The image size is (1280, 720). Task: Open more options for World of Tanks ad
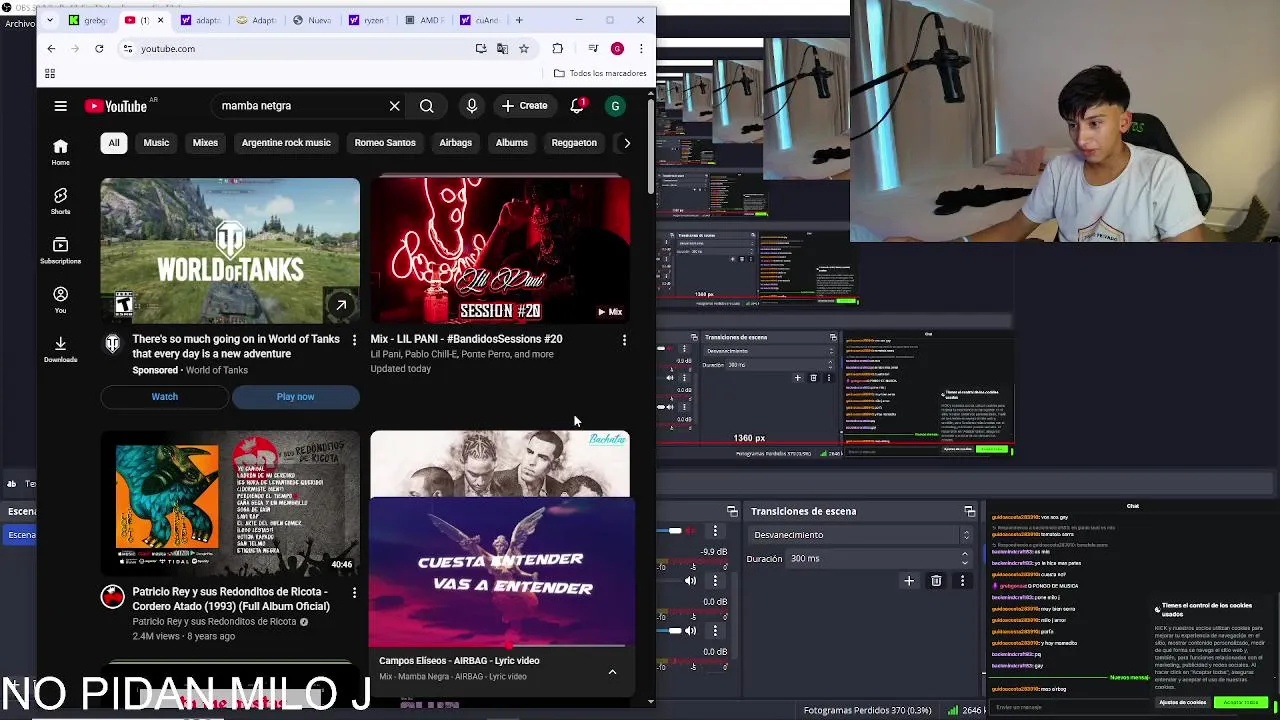(354, 340)
